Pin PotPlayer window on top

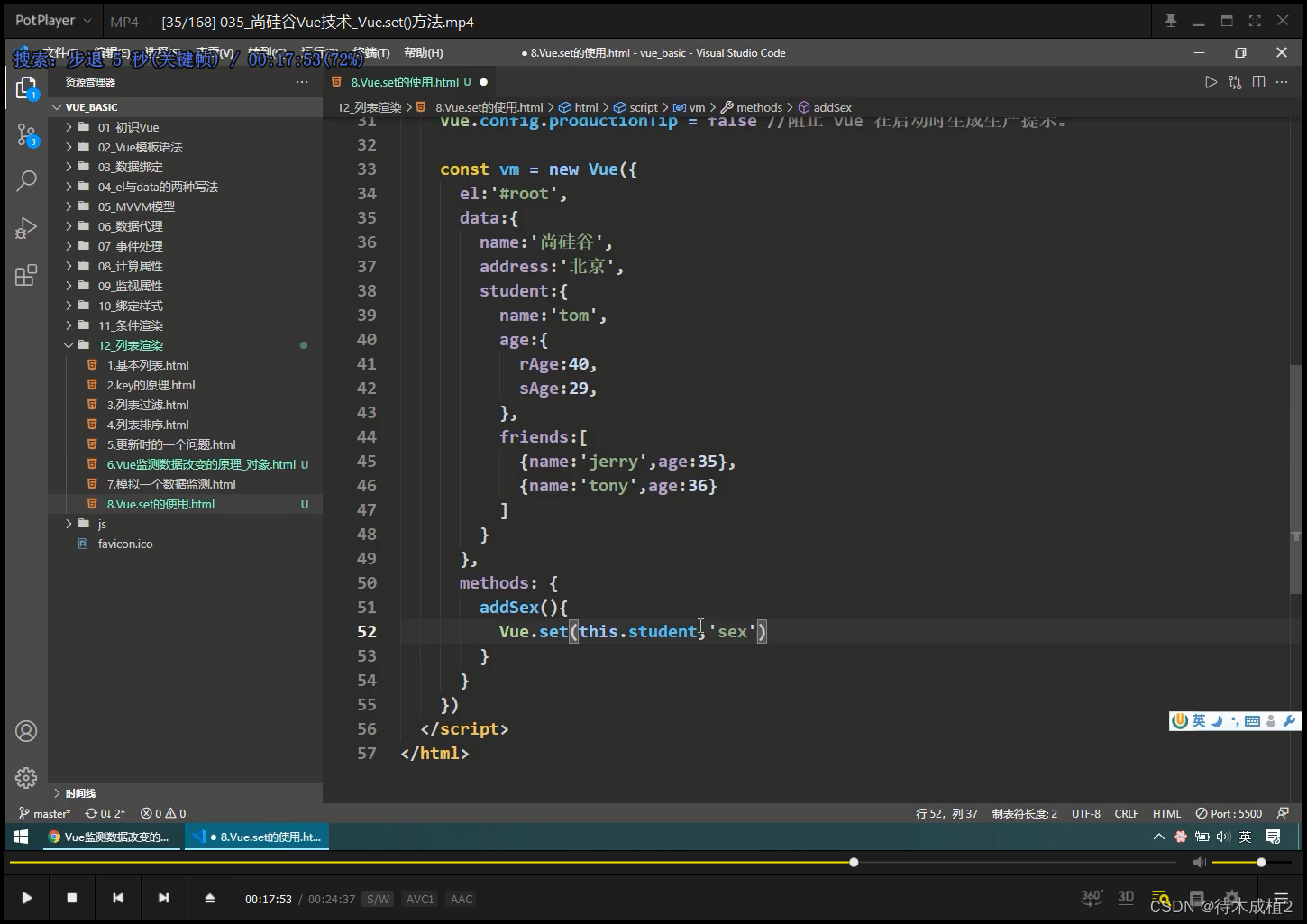coord(1171,21)
